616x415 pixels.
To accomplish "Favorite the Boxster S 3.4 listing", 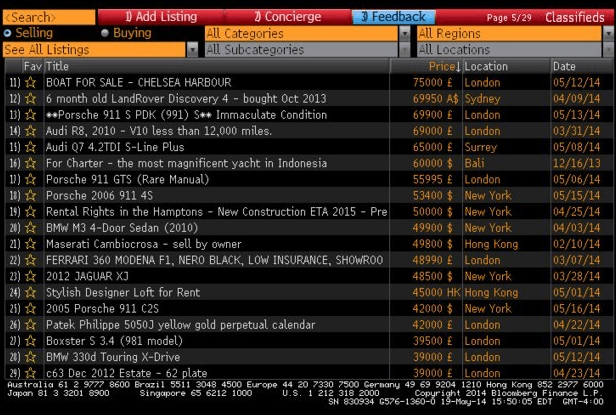I will [x=30, y=341].
